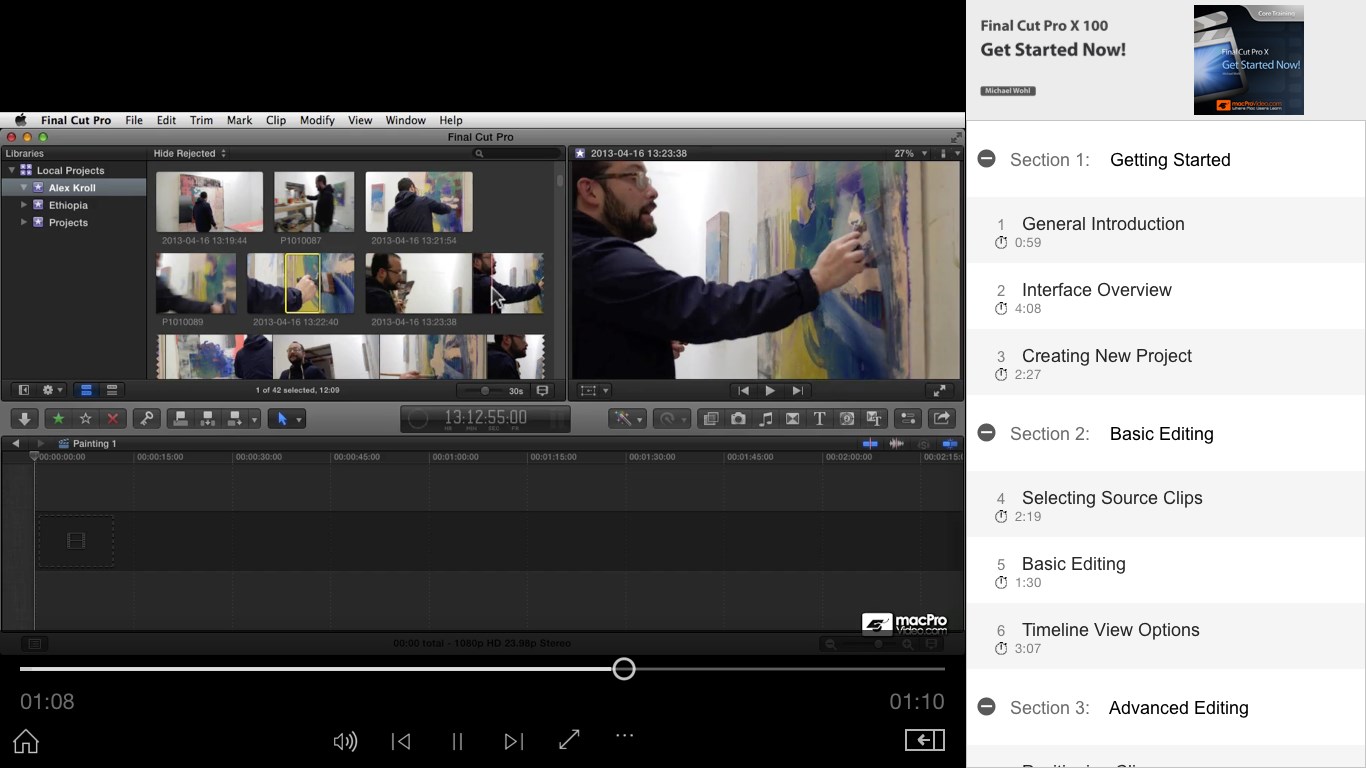Open the Basic Editing lesson, 1:30
Image resolution: width=1366 pixels, height=768 pixels.
(x=1166, y=571)
